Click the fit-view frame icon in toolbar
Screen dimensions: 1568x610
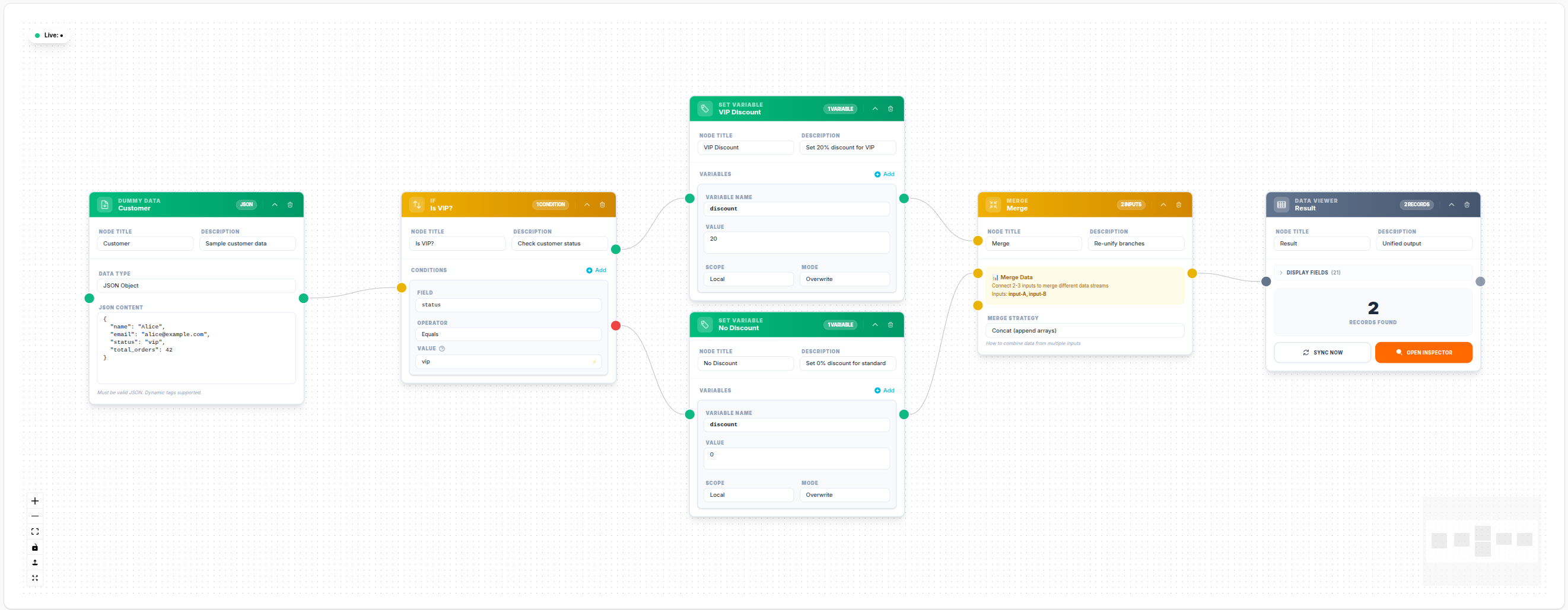[34, 531]
